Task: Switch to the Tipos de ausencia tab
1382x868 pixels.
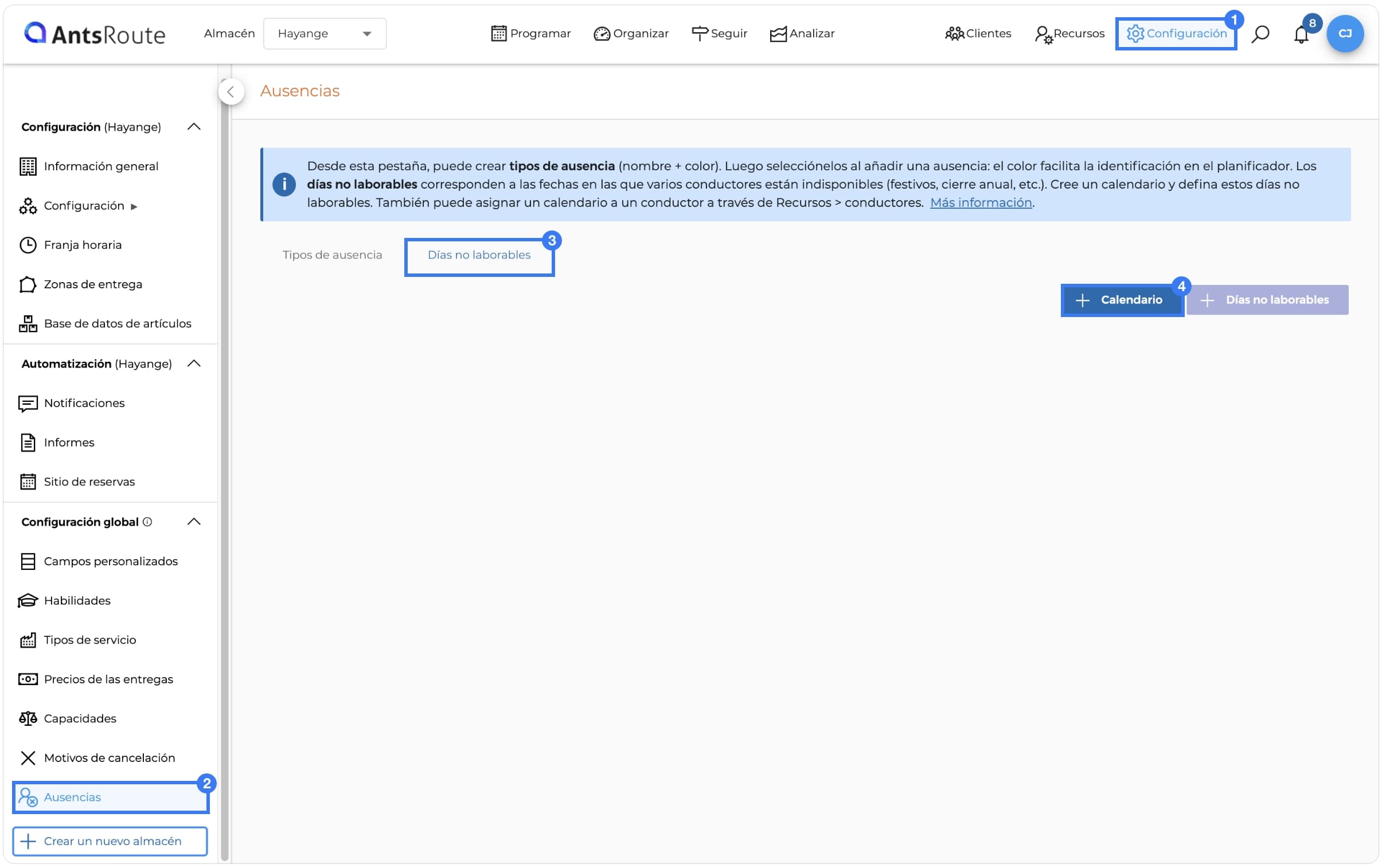Action: pyautogui.click(x=332, y=255)
